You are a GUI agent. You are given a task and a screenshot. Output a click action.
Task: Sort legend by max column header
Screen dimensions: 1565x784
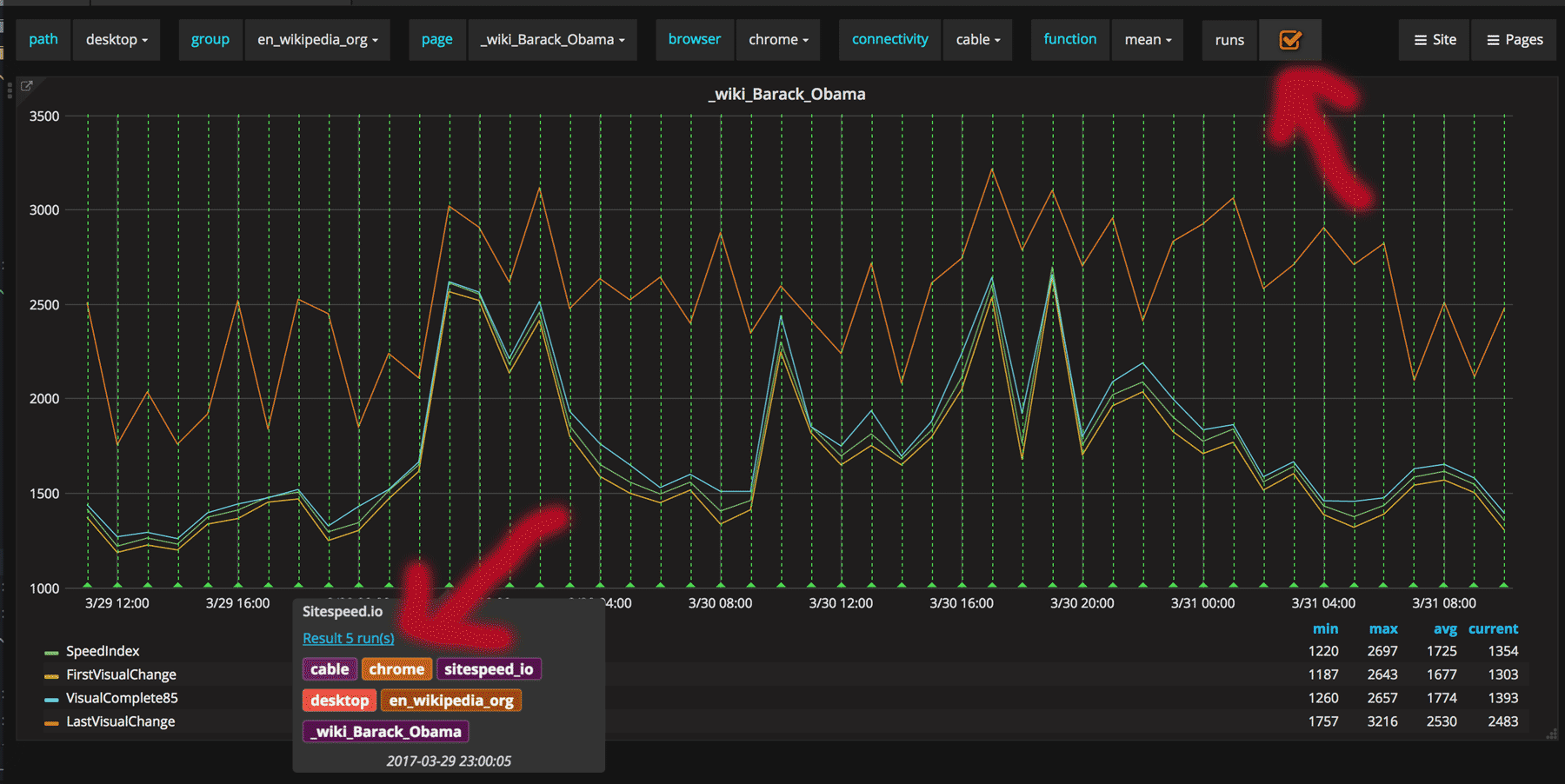[1383, 628]
